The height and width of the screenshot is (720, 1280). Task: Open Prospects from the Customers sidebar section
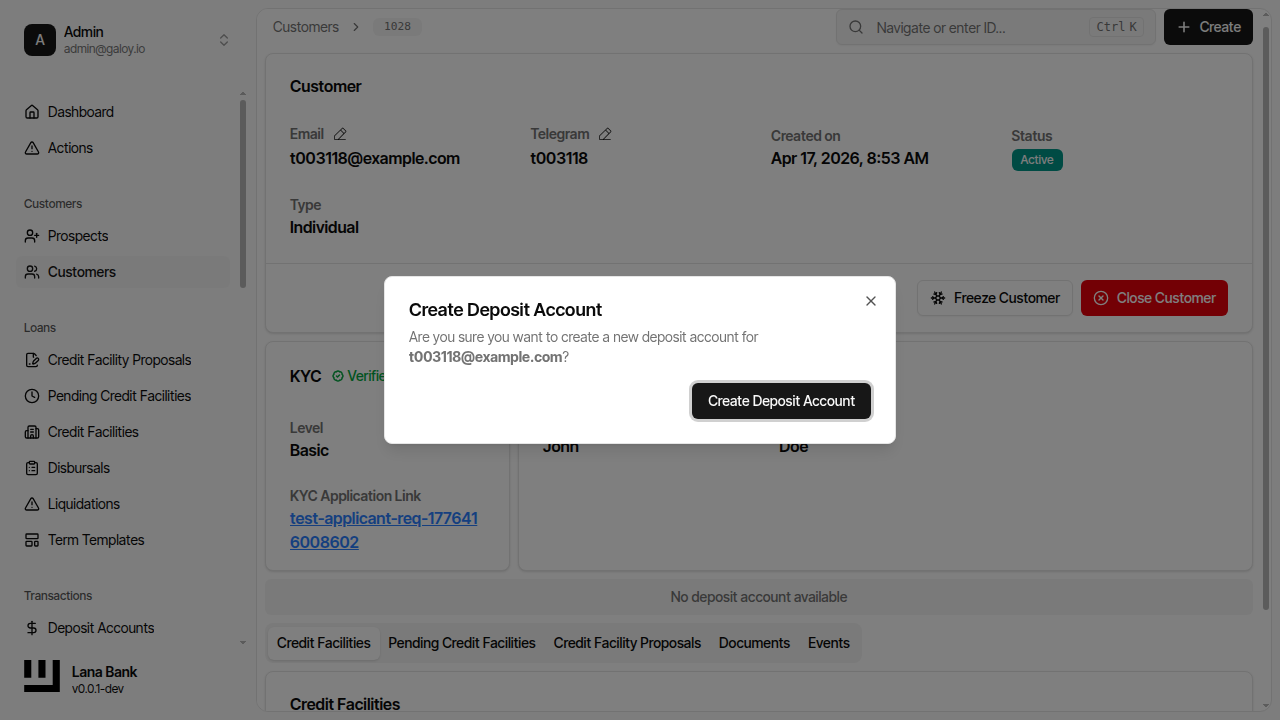[77, 236]
